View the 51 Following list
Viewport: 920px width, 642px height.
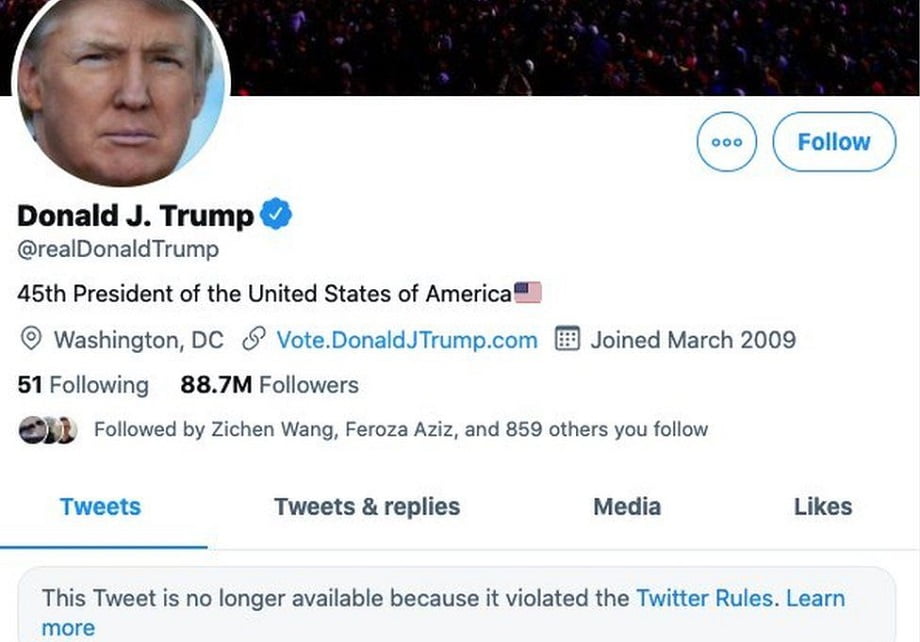tap(83, 385)
